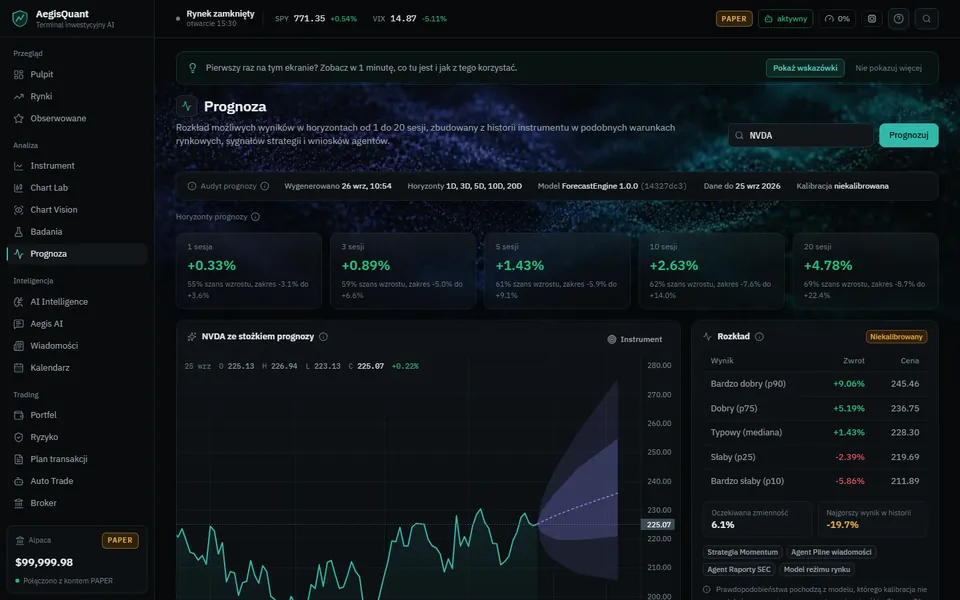
Task: Click the aktywny robot status badge
Action: point(786,18)
